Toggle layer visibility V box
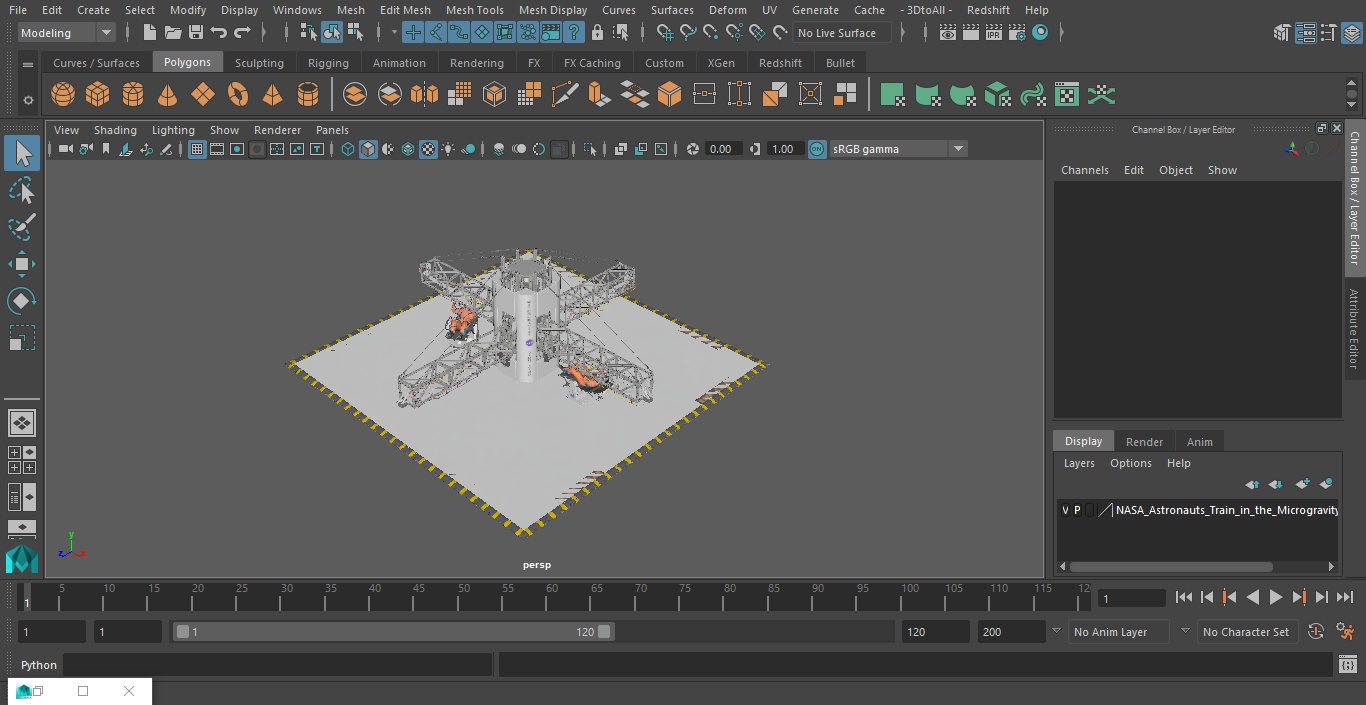The image size is (1366, 705). pyautogui.click(x=1065, y=510)
